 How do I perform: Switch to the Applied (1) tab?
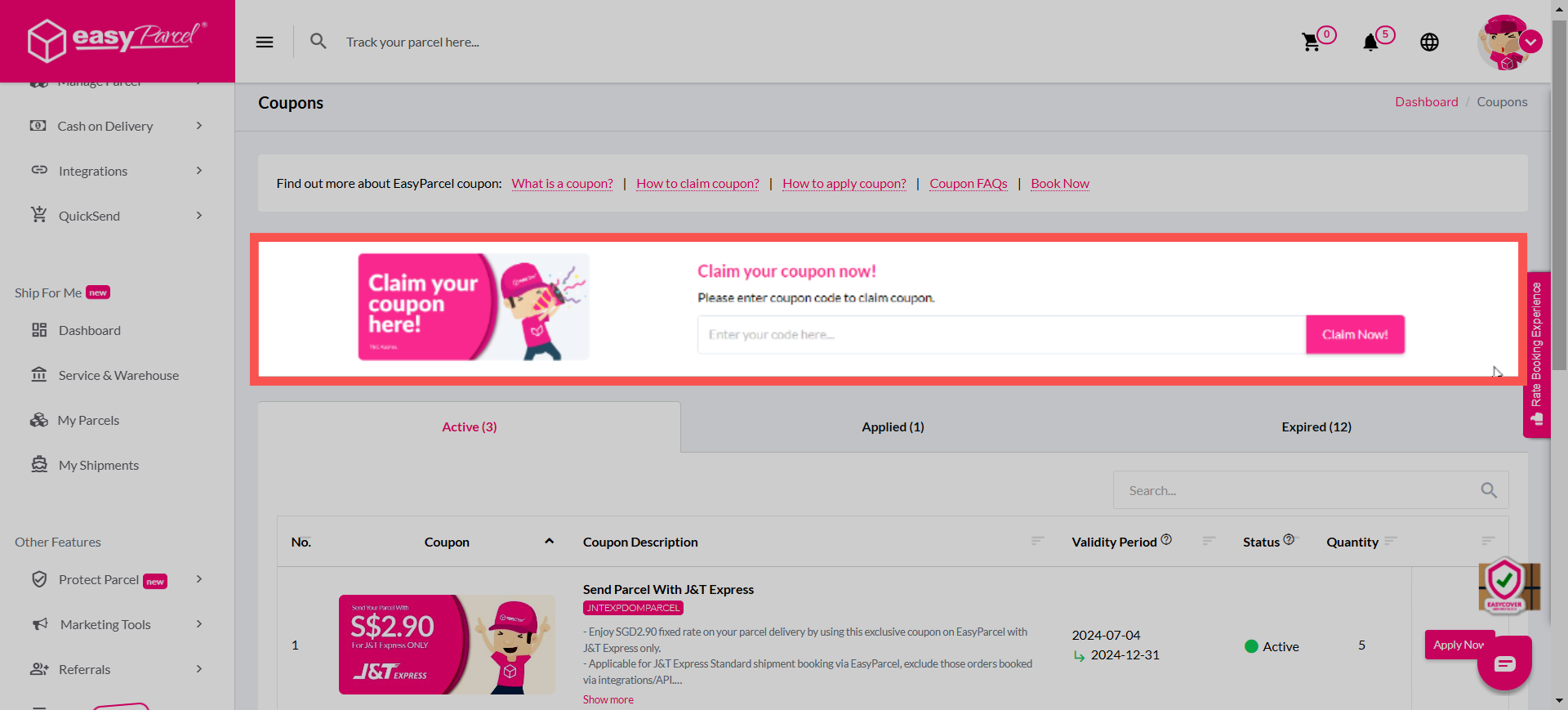coord(893,426)
